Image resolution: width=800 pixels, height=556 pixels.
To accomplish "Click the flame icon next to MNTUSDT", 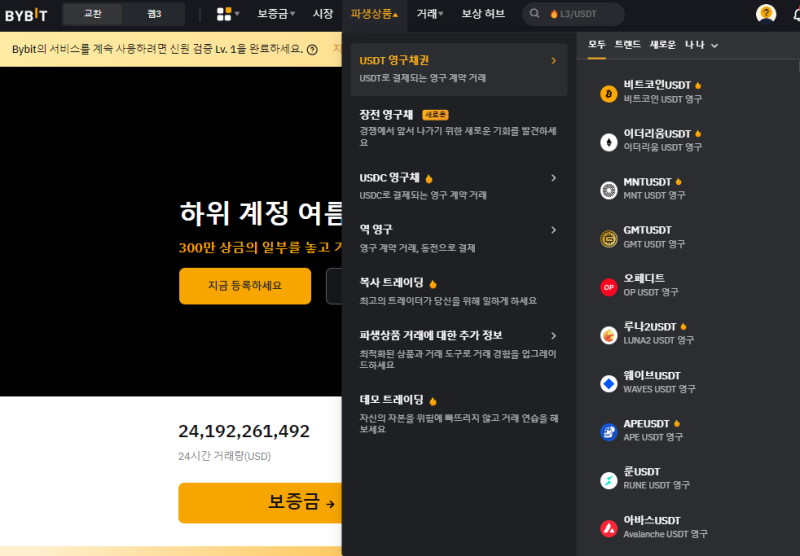I will pyautogui.click(x=679, y=182).
